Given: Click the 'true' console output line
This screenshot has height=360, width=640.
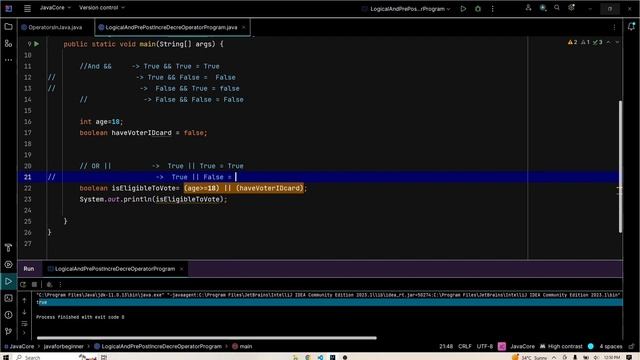Looking at the screenshot, I should pos(329,302).
